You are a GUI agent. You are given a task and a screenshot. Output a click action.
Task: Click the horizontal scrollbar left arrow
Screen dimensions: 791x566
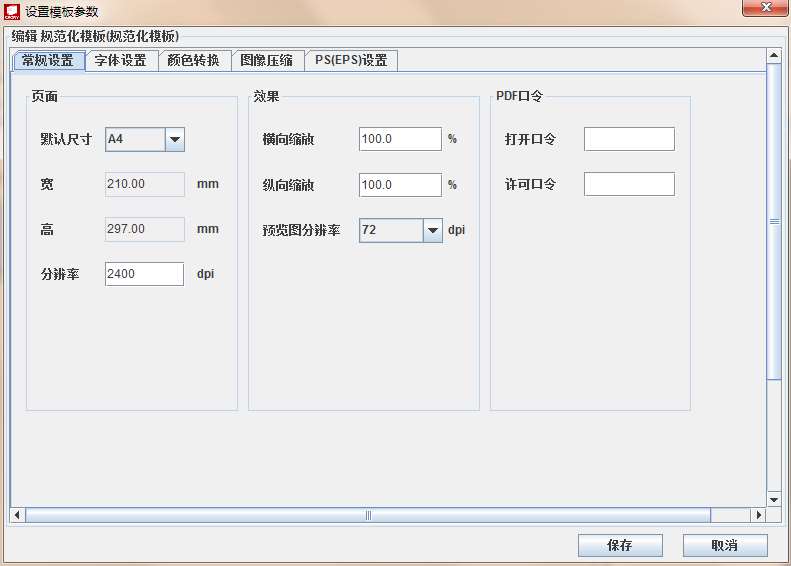pyautogui.click(x=17, y=515)
